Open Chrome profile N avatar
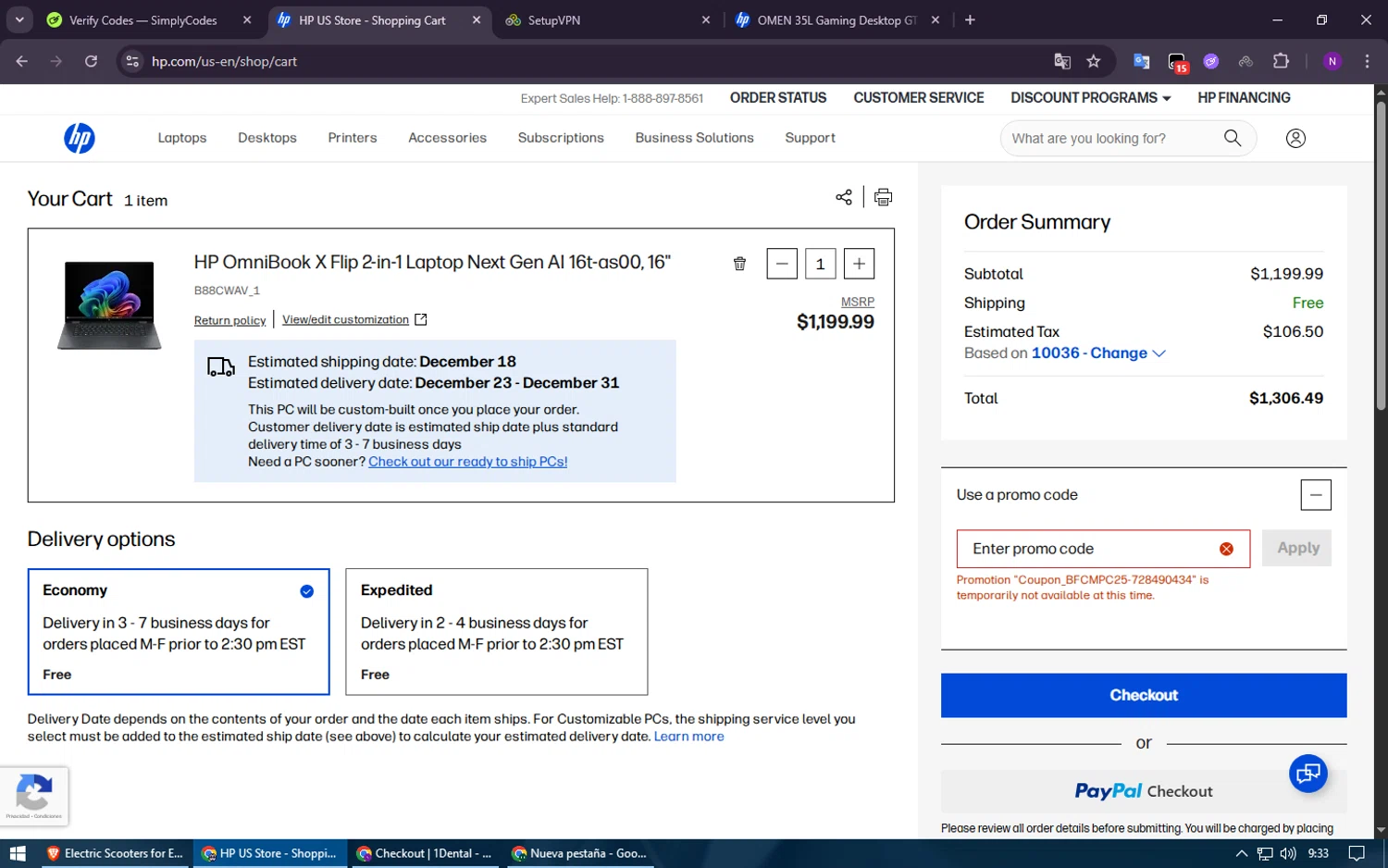Screen dimensions: 1388x868 coord(1332,61)
